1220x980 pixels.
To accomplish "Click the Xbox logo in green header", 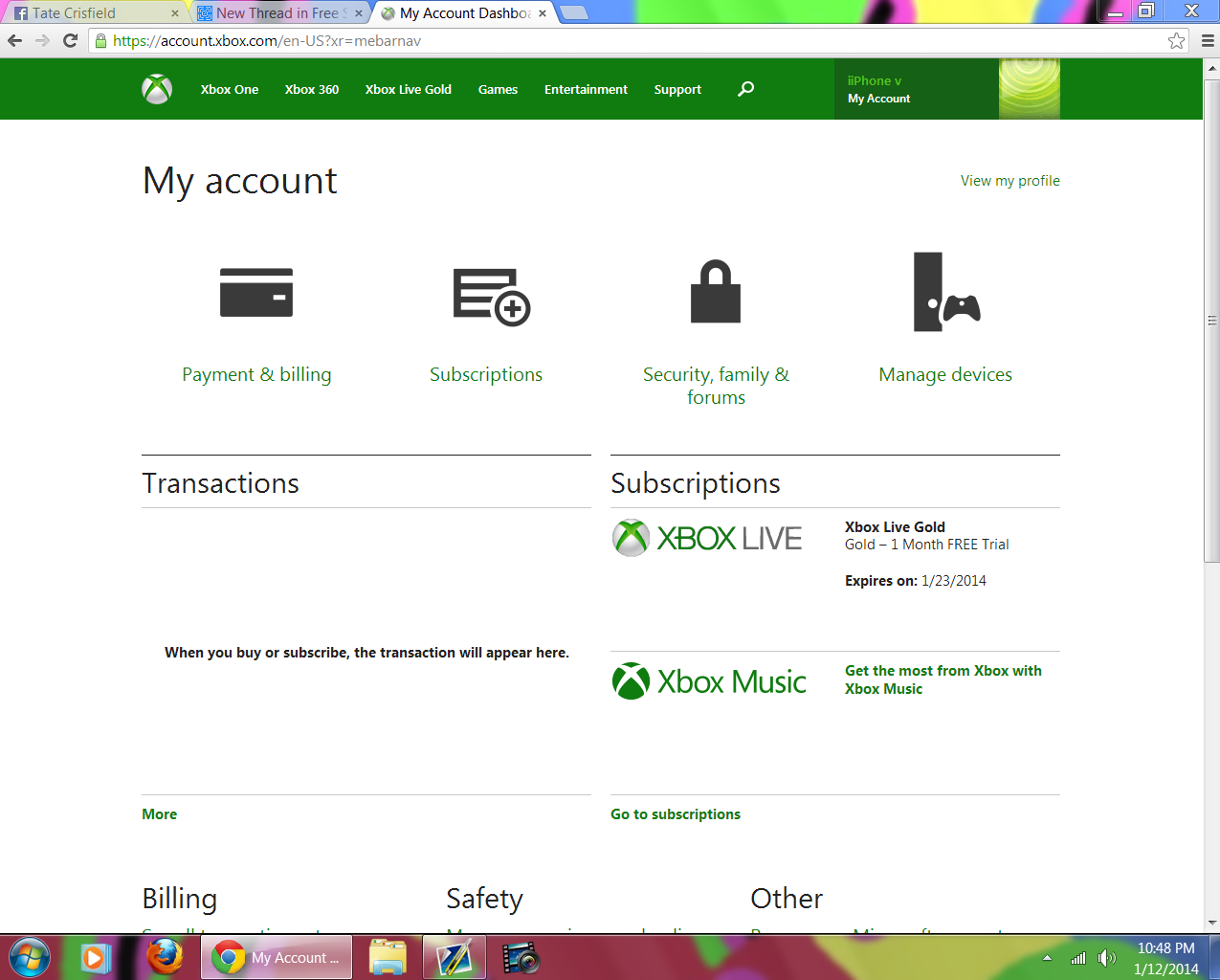I will click(x=157, y=89).
